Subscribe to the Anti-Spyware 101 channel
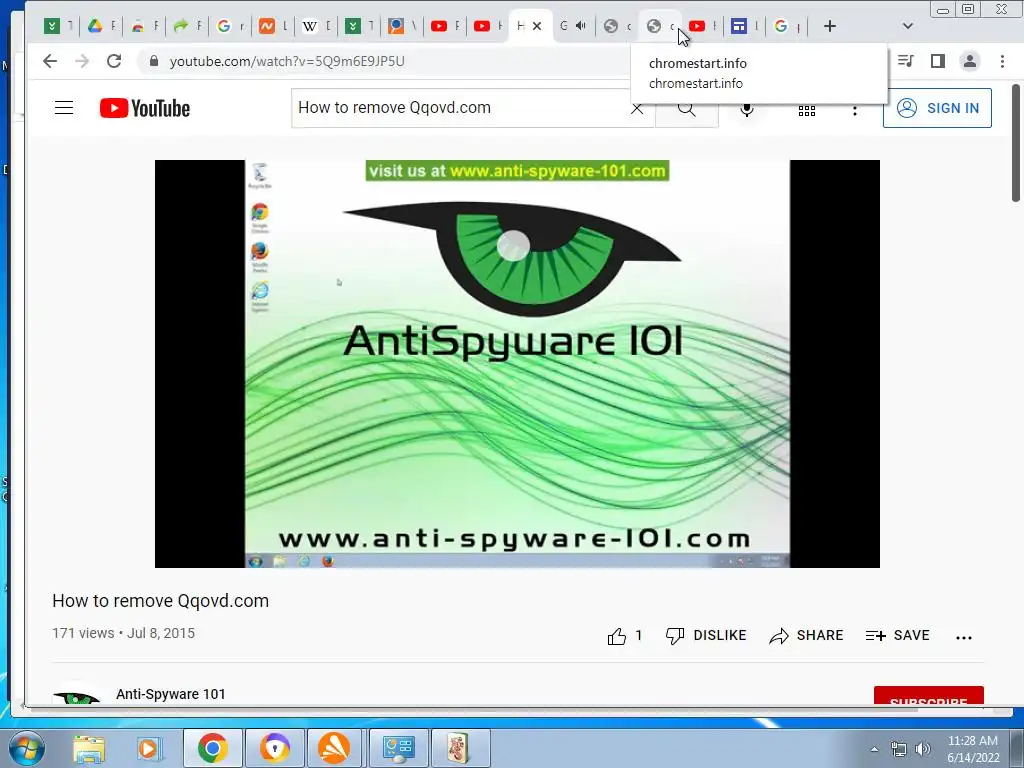This screenshot has height=768, width=1024. coord(929,696)
